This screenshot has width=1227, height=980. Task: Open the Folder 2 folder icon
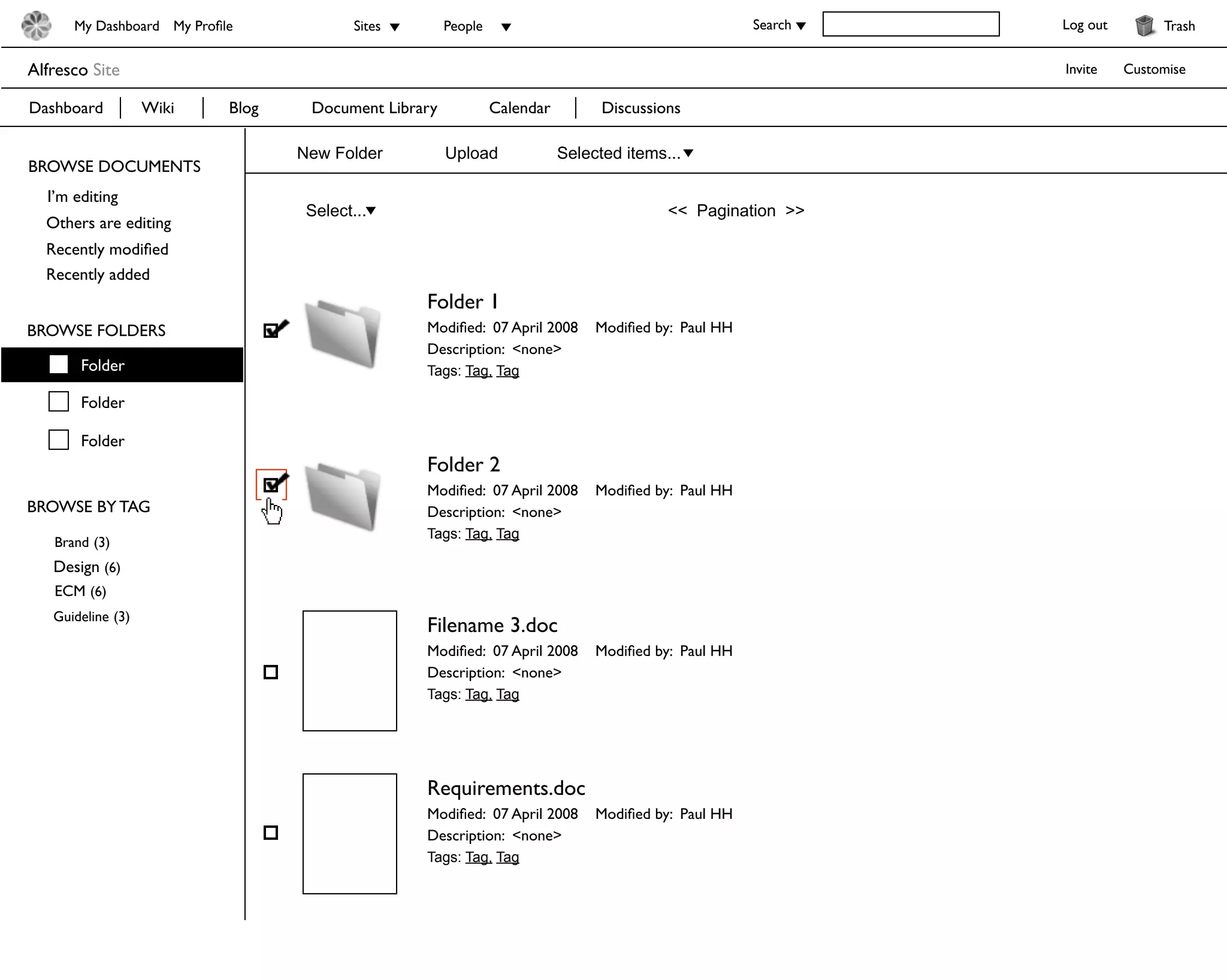343,496
